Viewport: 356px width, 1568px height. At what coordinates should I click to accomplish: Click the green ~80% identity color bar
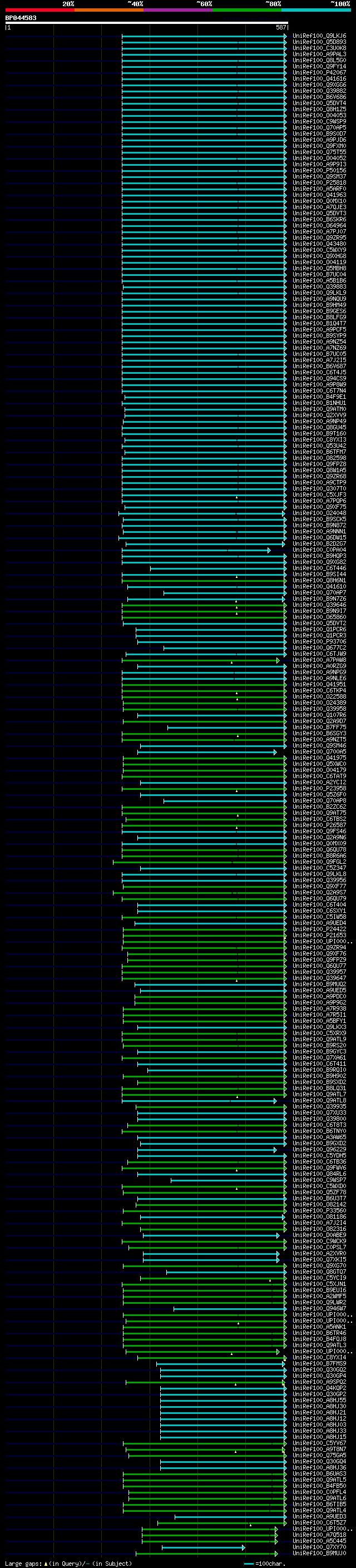coord(247,10)
